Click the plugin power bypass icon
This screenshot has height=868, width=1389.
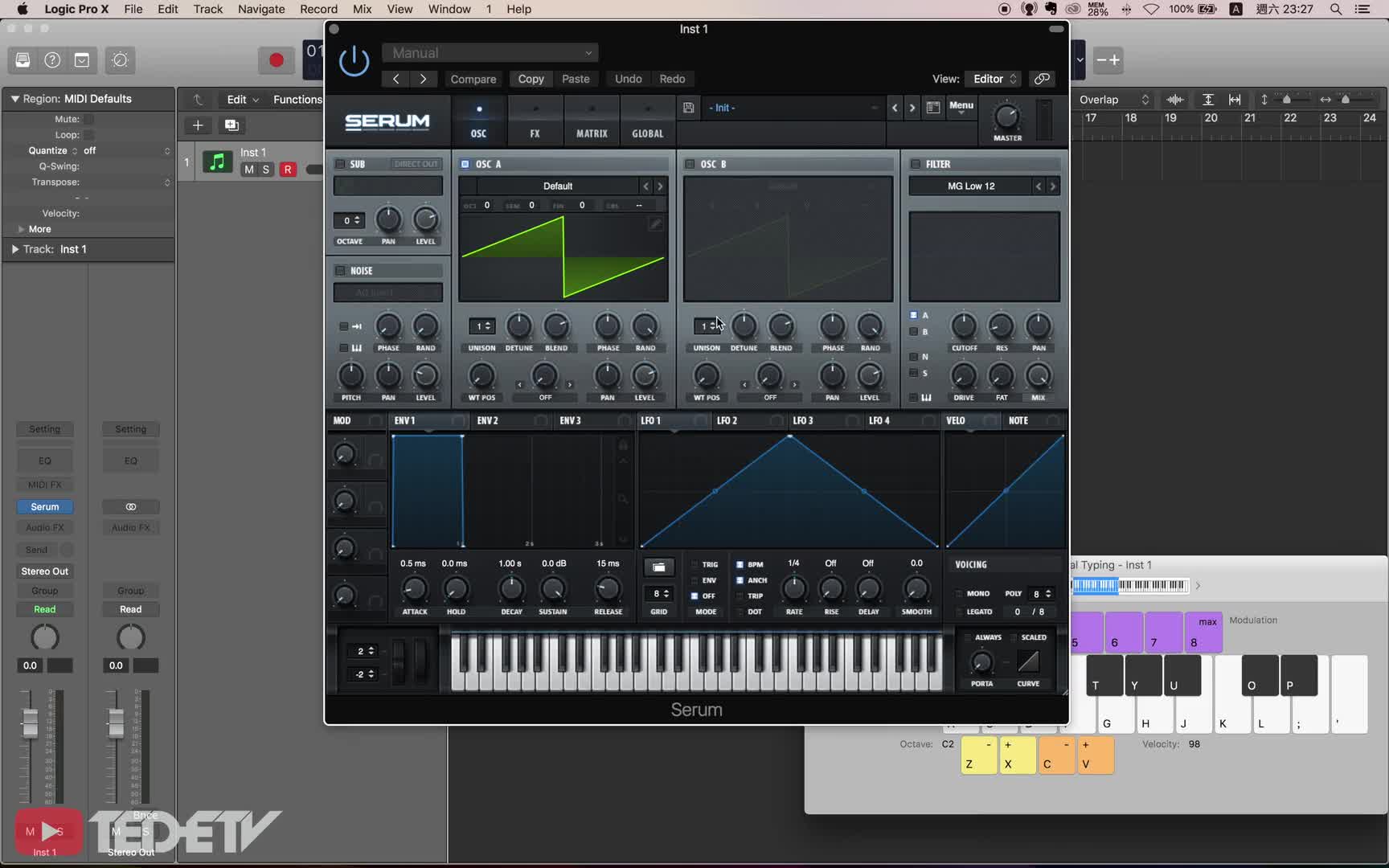tap(354, 61)
